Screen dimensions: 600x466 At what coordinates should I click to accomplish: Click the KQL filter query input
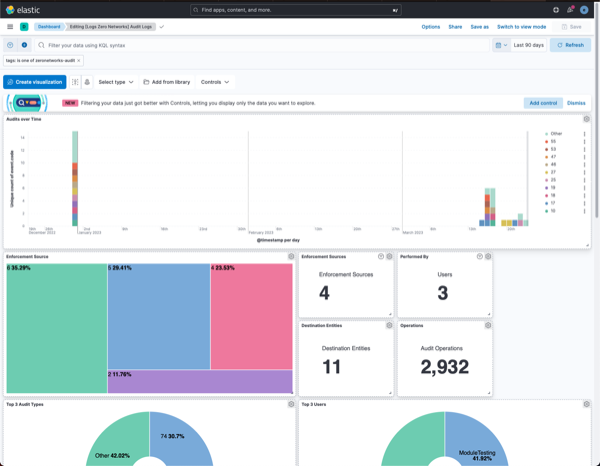coord(260,45)
